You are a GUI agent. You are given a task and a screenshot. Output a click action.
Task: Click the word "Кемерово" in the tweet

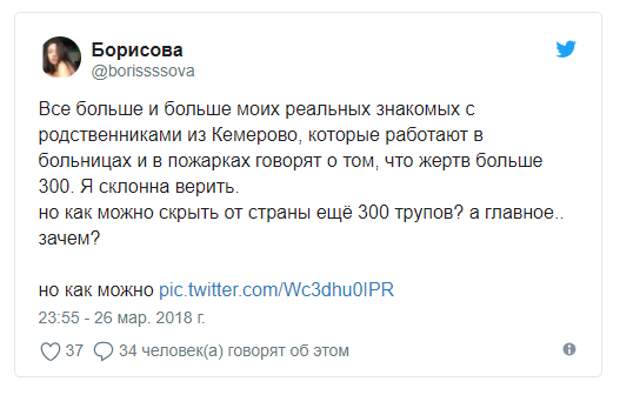click(x=255, y=135)
